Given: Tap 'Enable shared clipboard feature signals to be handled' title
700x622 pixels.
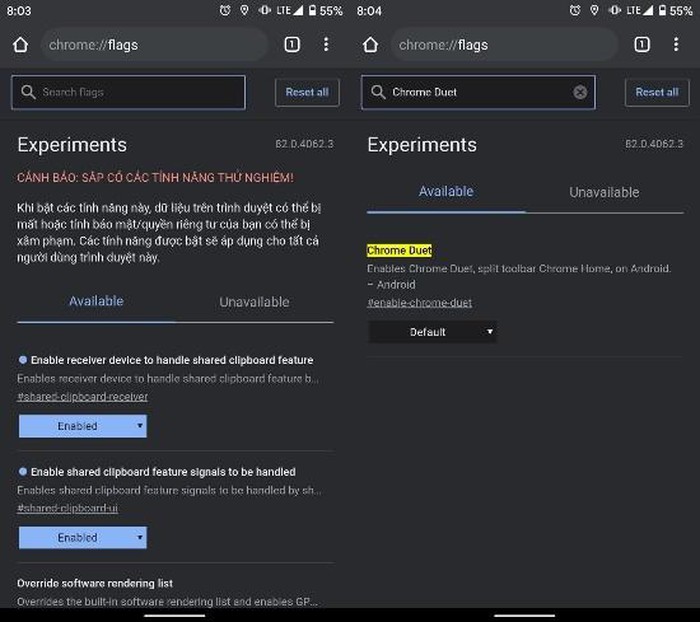Looking at the screenshot, I should (163, 472).
